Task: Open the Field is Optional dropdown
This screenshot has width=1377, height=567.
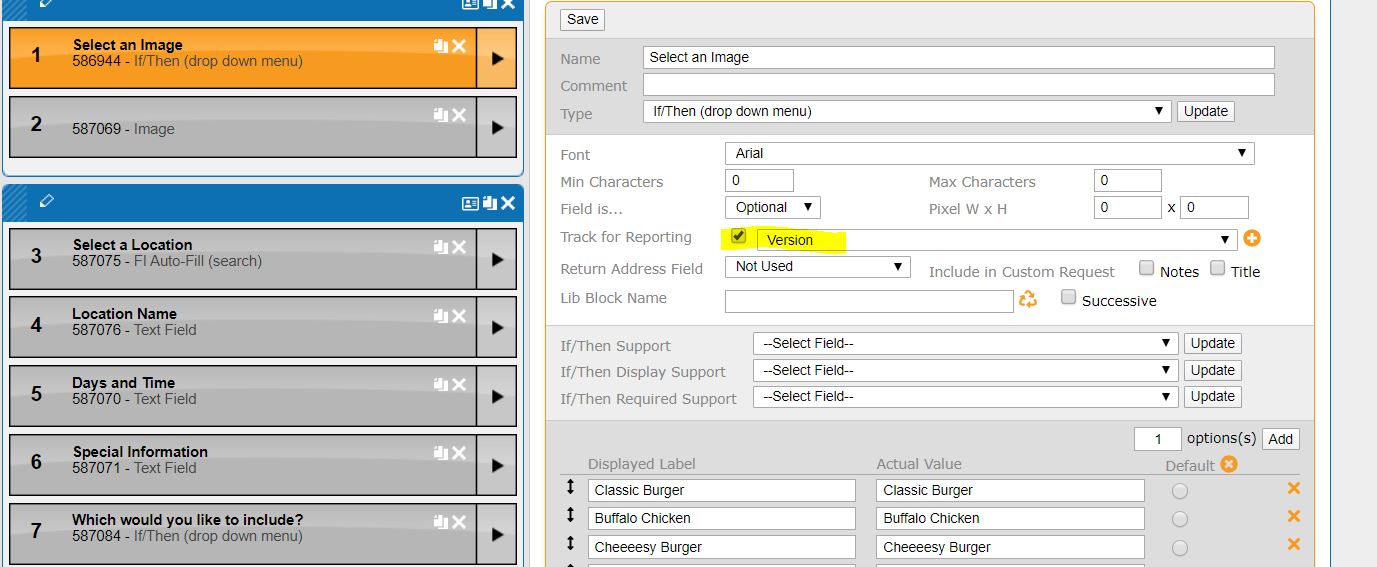Action: tap(772, 208)
